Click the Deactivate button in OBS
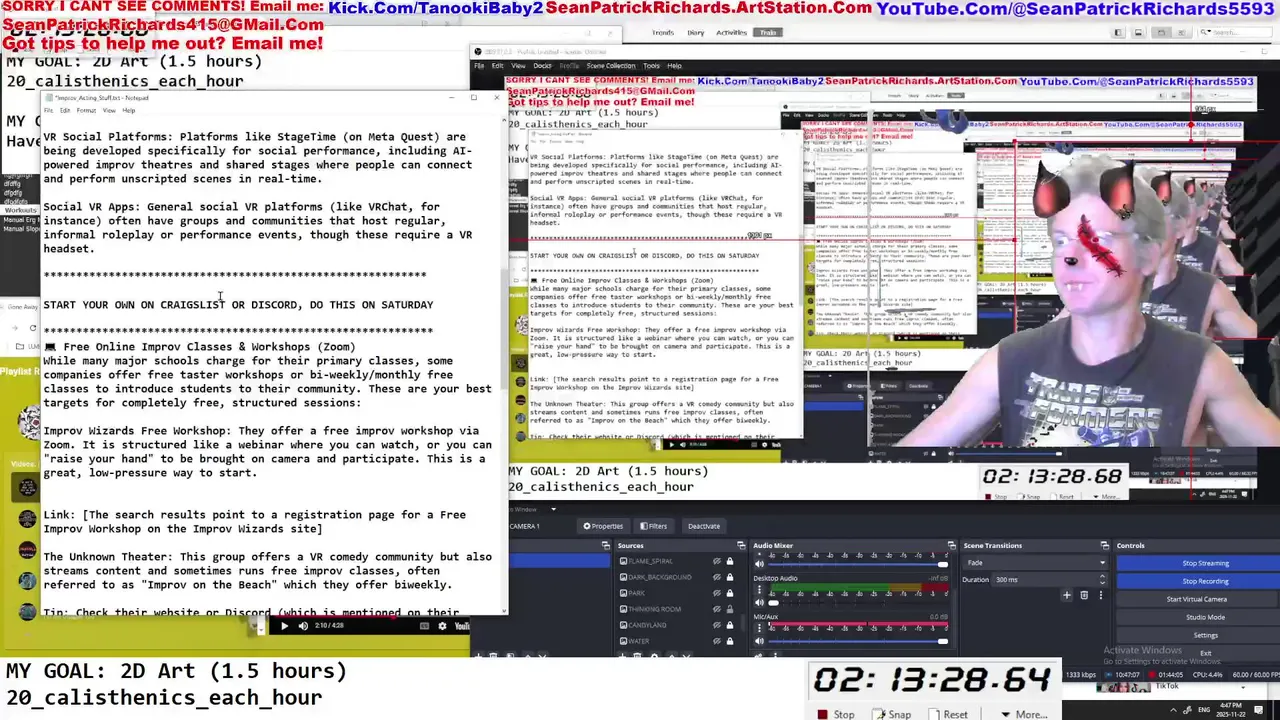This screenshot has height=720, width=1280. point(704,526)
